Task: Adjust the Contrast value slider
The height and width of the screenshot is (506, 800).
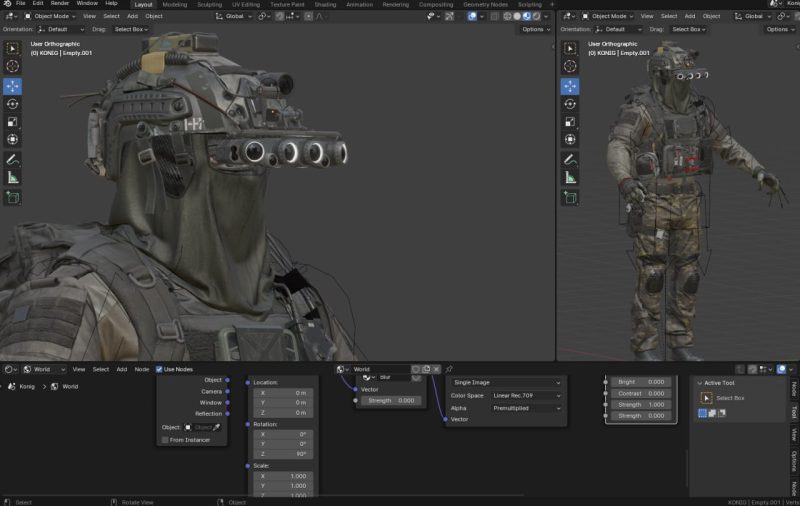Action: click(x=640, y=393)
